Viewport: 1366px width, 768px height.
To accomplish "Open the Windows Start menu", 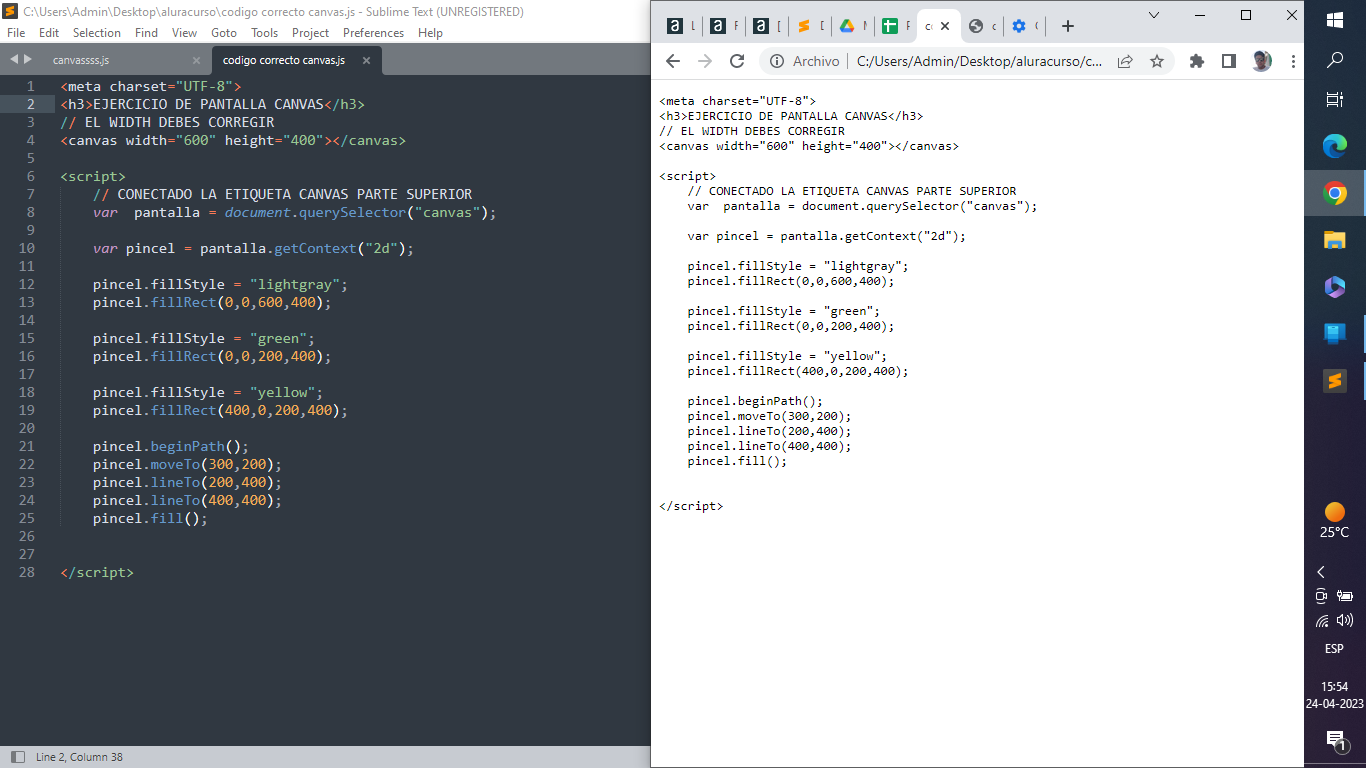I will pos(1335,19).
